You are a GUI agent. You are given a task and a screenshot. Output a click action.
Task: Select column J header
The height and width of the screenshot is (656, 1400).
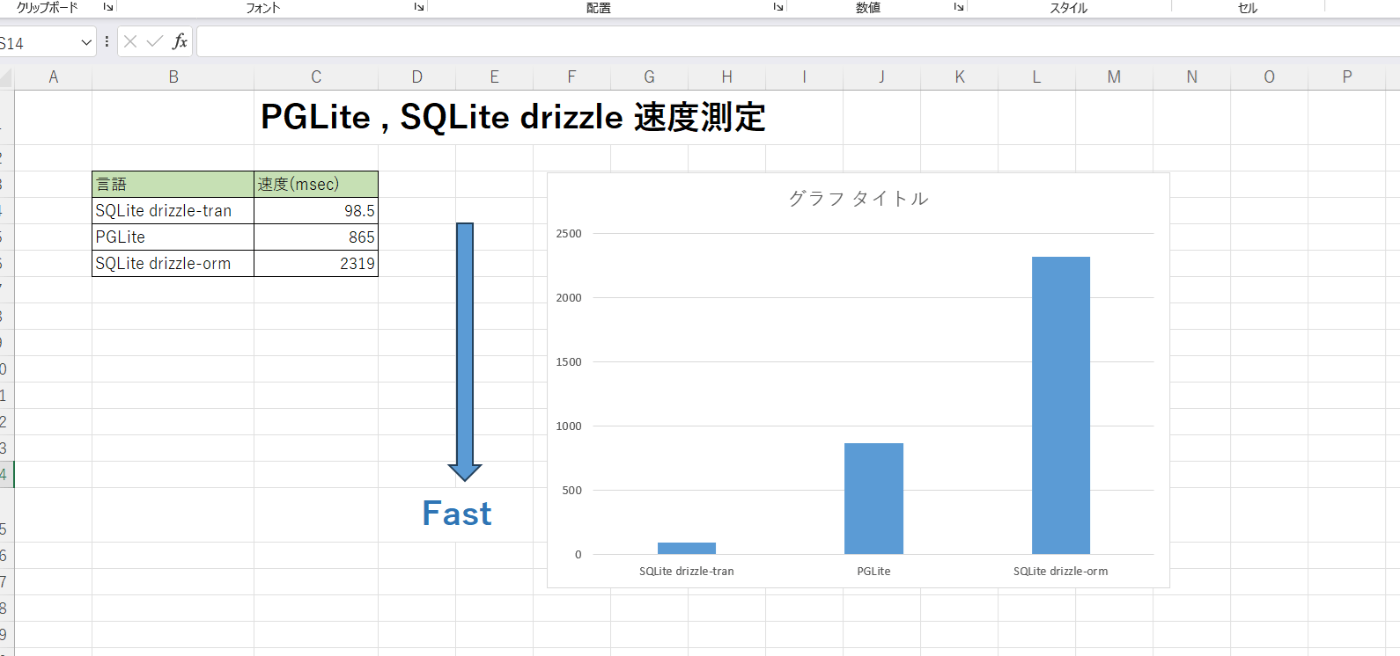point(882,77)
